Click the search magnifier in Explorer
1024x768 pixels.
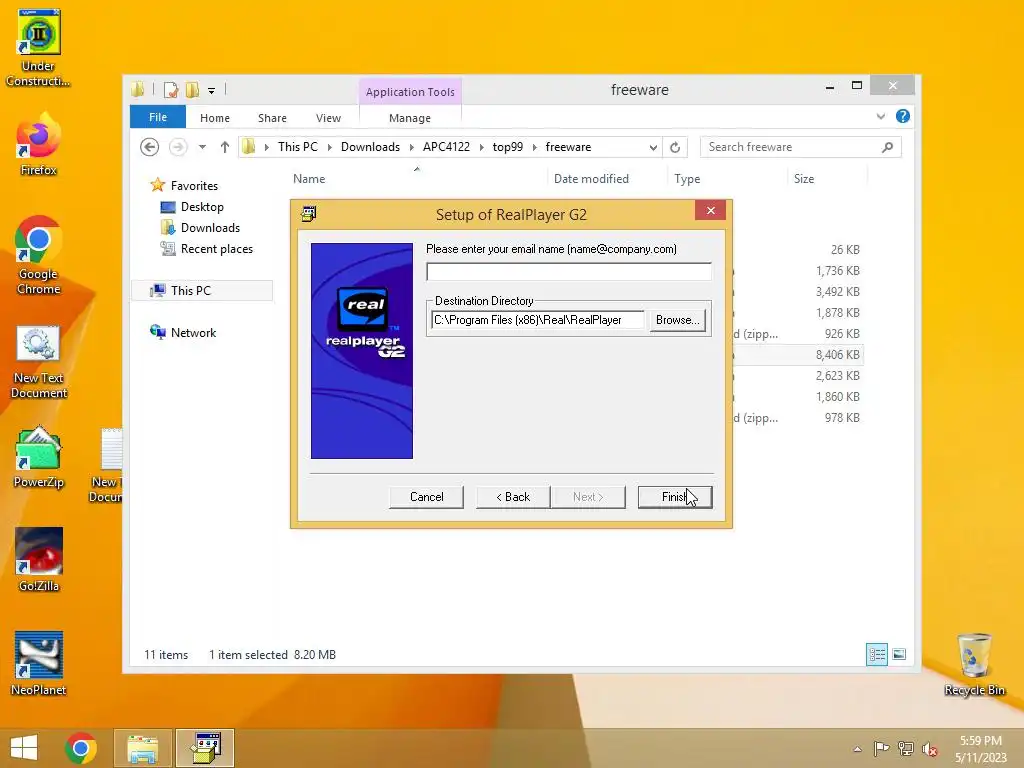click(x=887, y=147)
